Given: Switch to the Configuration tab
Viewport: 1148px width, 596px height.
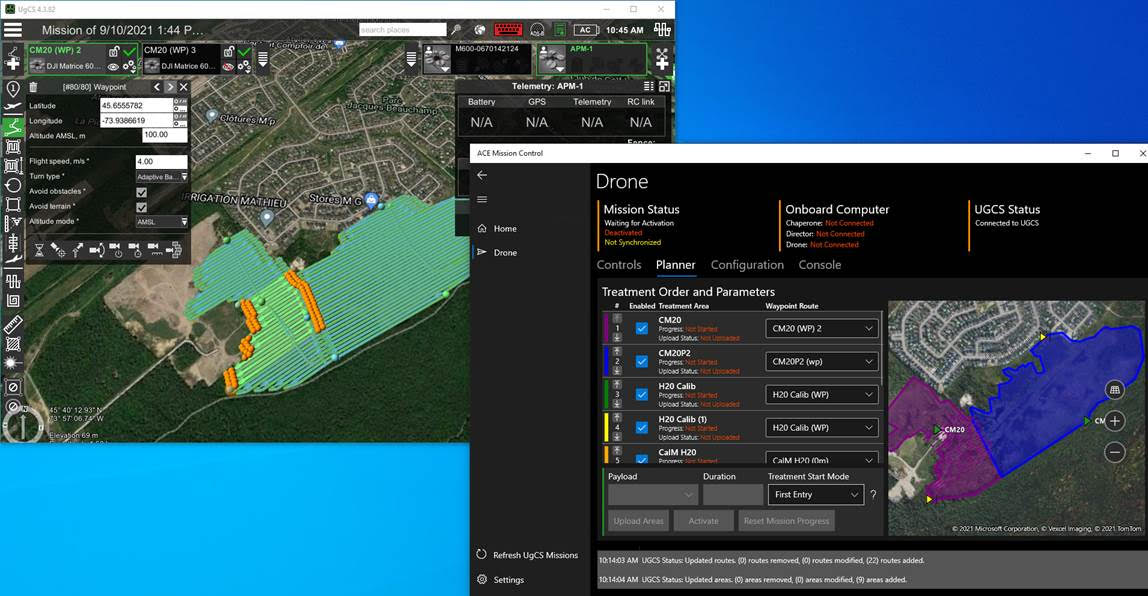Looking at the screenshot, I should click(x=747, y=265).
